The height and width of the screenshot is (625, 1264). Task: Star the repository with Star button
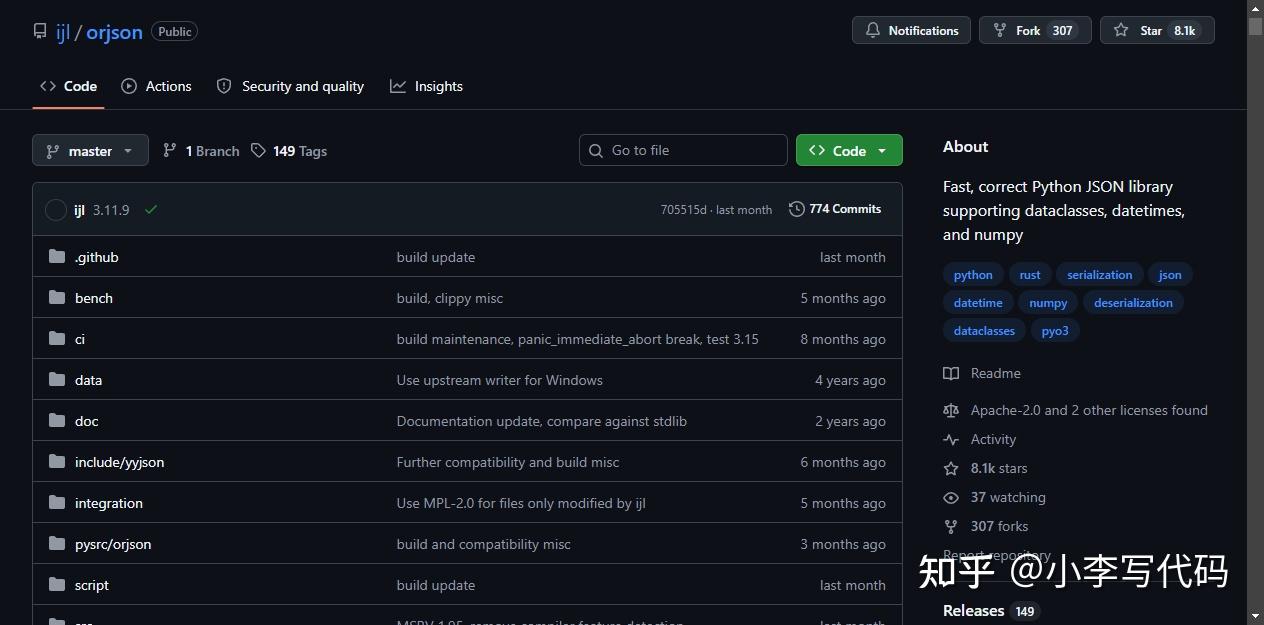click(x=1157, y=30)
